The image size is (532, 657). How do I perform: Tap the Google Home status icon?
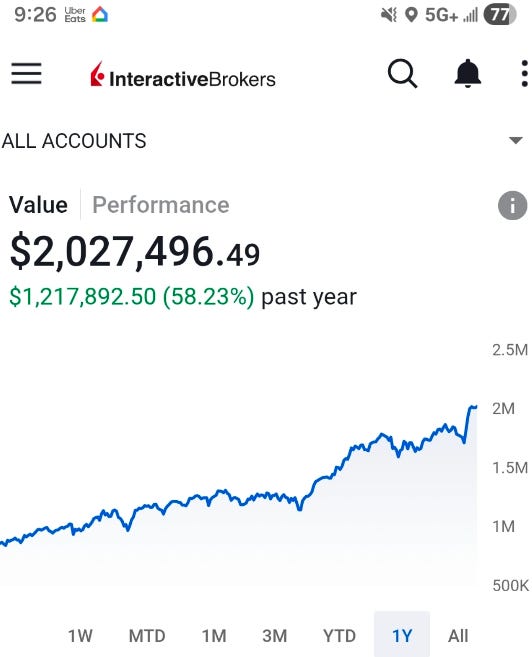click(x=100, y=14)
